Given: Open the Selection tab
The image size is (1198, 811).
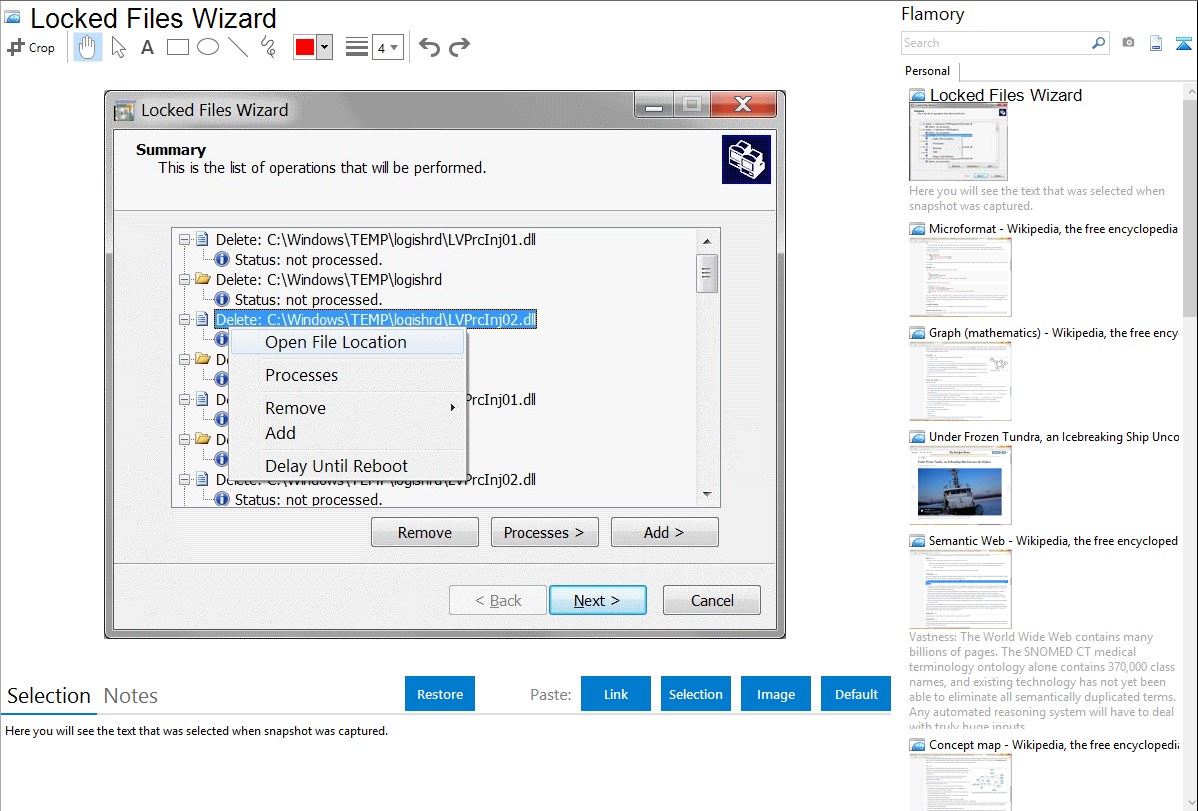Looking at the screenshot, I should point(49,696).
